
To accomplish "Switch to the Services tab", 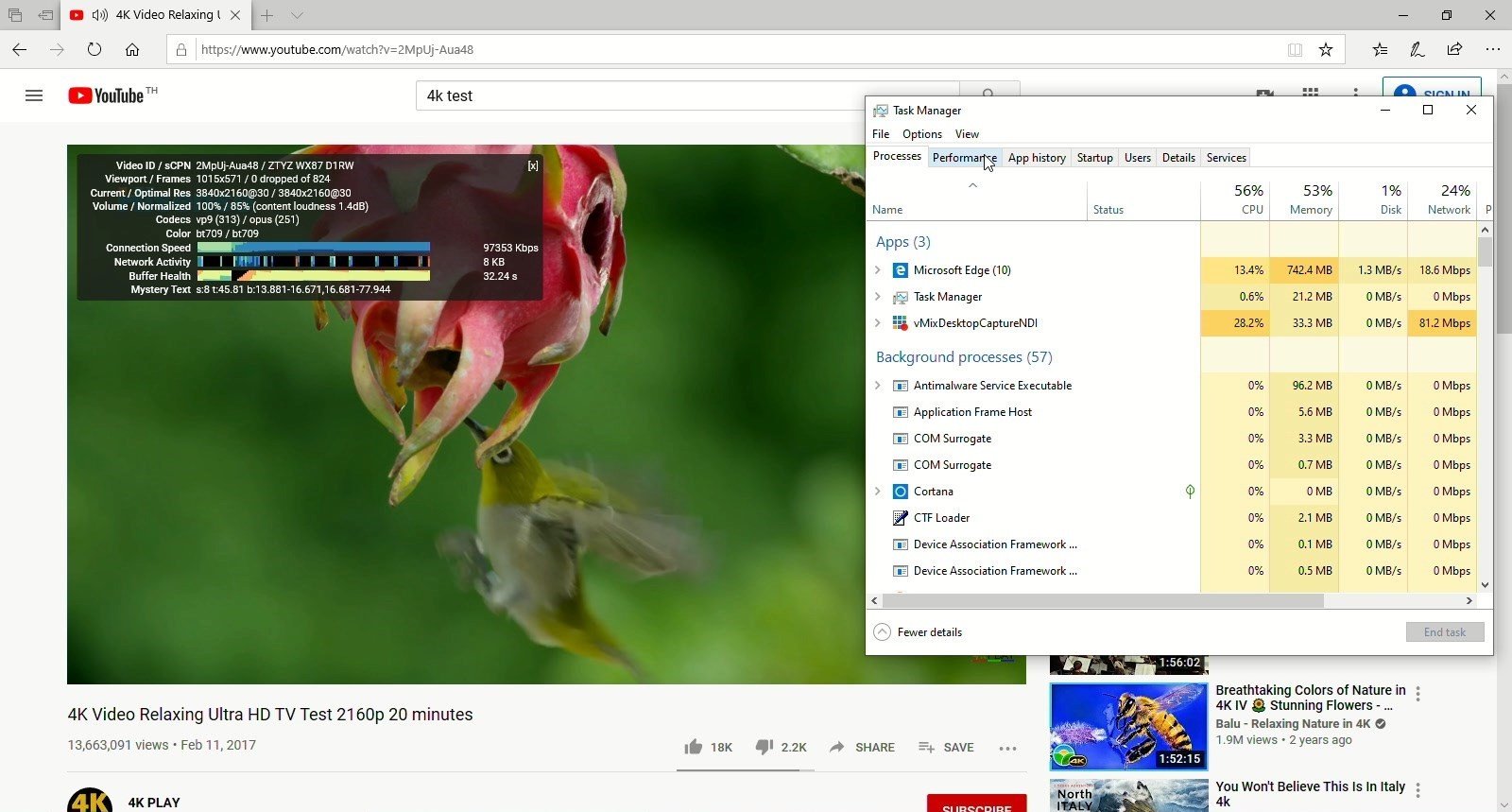I will coord(1226,158).
